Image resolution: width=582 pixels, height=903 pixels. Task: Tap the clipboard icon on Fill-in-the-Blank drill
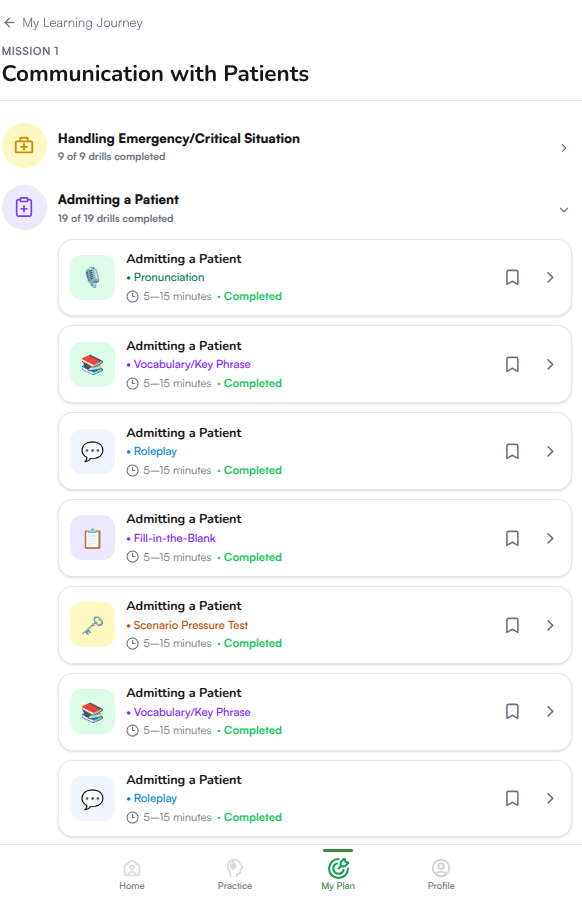coord(92,538)
